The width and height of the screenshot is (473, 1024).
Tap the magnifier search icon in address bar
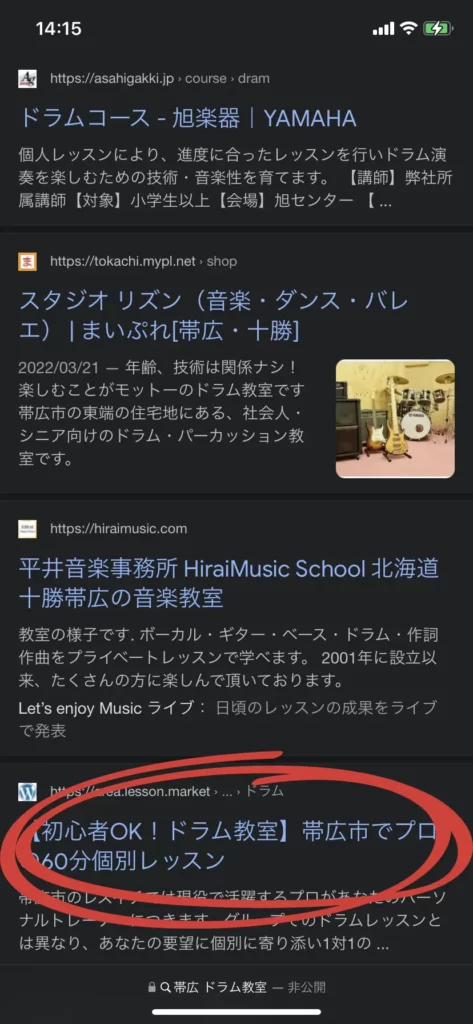(165, 987)
